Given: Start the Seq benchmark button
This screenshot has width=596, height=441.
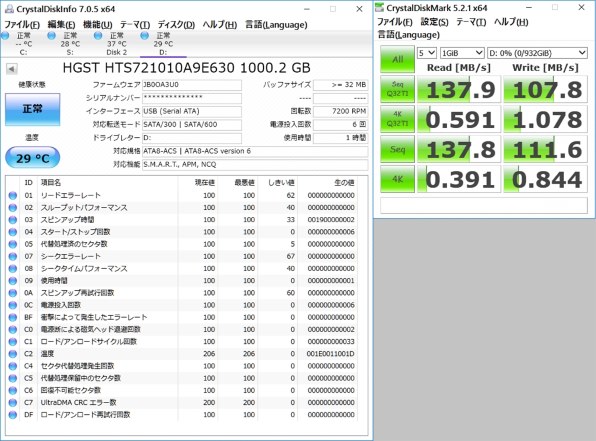Looking at the screenshot, I should 397,149.
